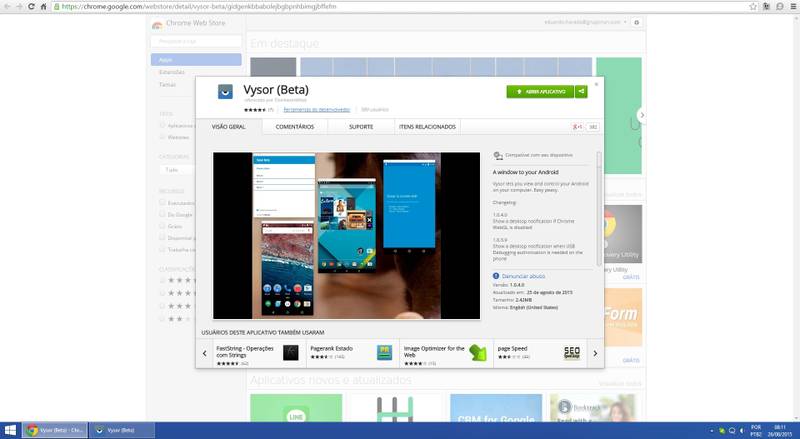Screen dimensions: 800x439
Task: Open the Image Optimizer for the Web link
Action: click(x=434, y=352)
